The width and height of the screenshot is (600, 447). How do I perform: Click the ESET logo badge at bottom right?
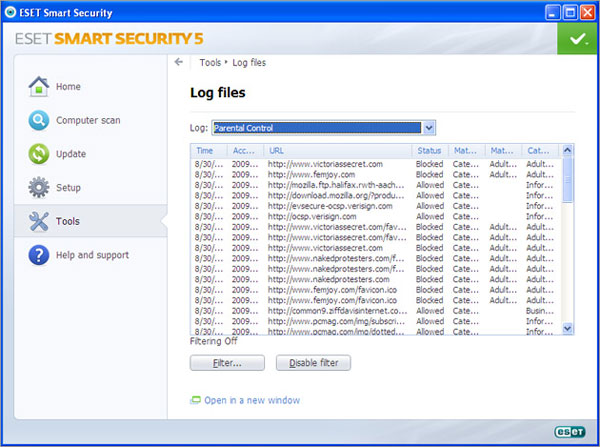(x=569, y=432)
